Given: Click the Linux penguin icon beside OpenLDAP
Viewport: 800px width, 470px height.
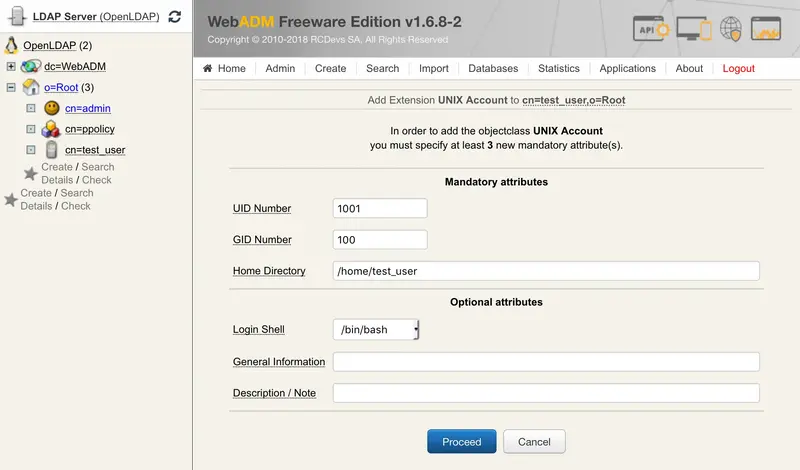Looking at the screenshot, I should point(11,45).
